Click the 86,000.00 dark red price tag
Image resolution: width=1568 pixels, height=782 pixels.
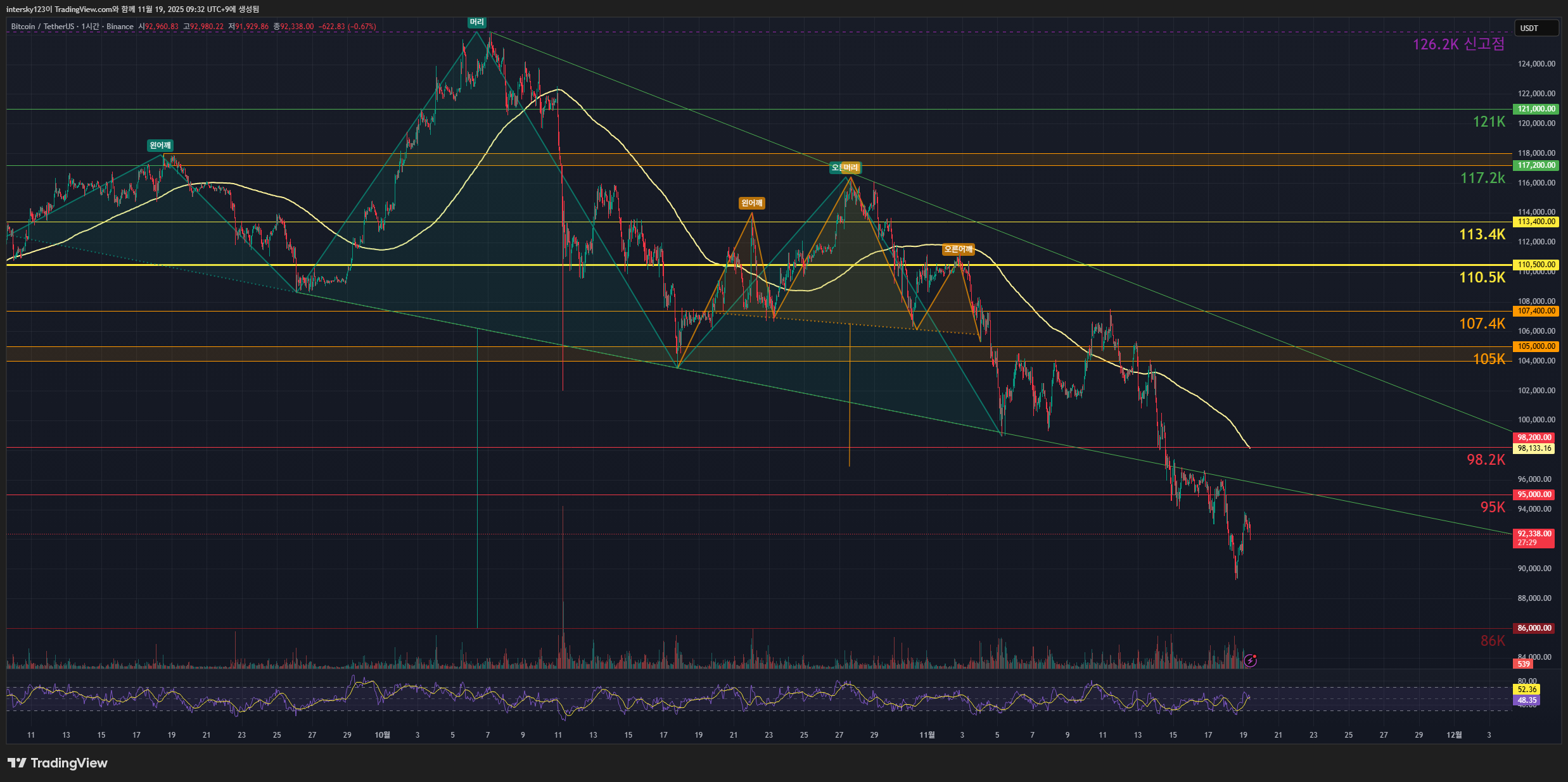[1534, 628]
